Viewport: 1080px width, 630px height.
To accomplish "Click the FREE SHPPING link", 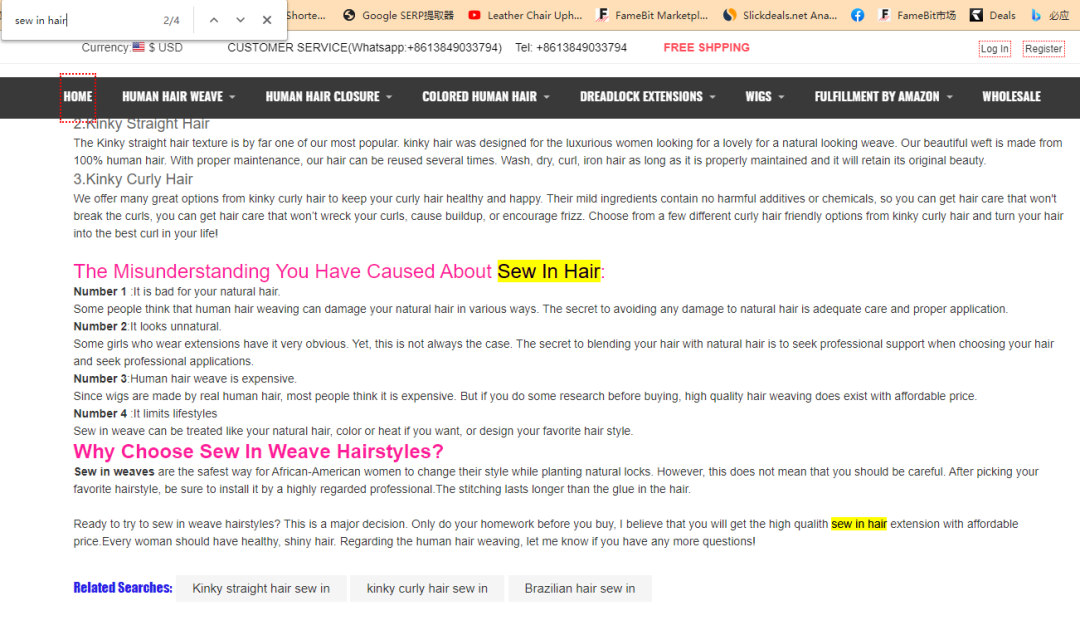I will click(706, 48).
